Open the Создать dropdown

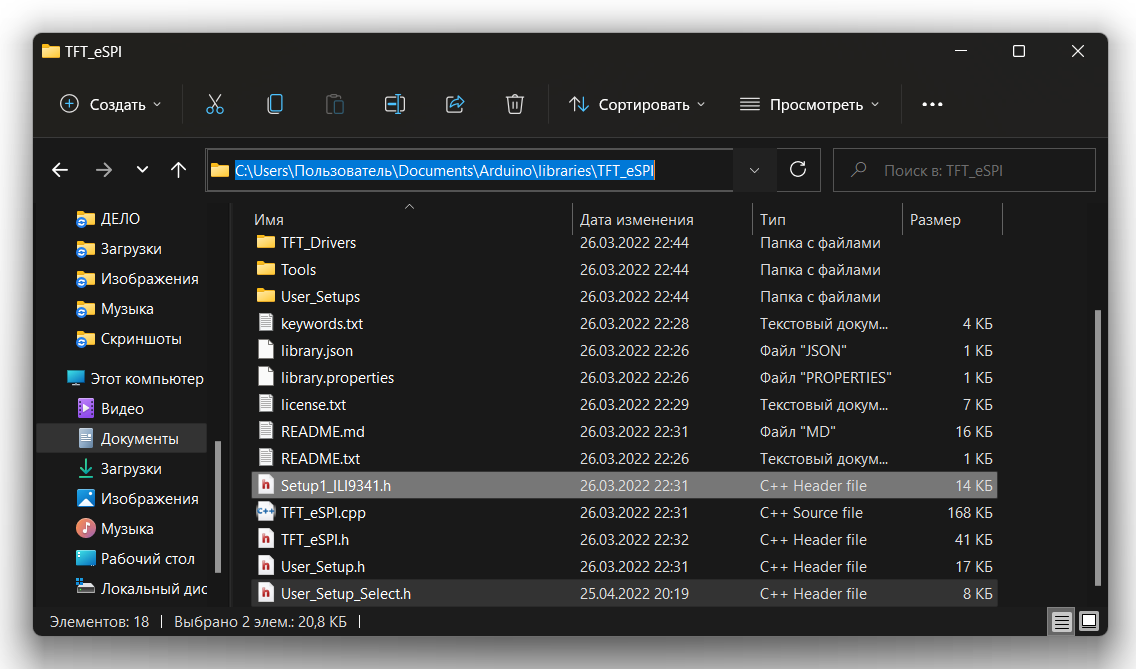(111, 104)
